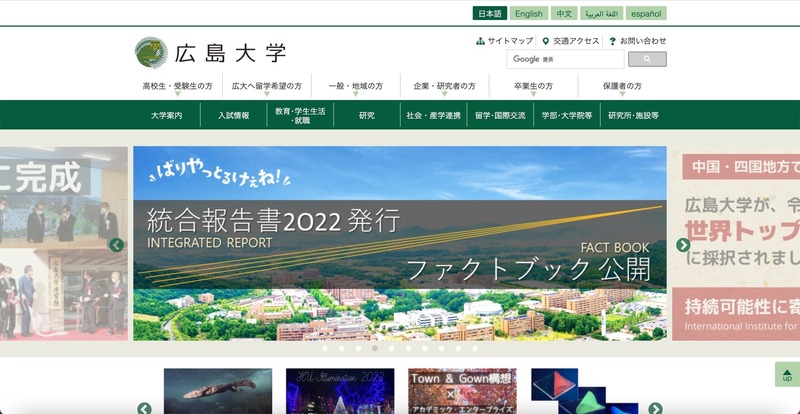800x414 pixels.
Task: Open 交通アクセス access link
Action: point(571,41)
